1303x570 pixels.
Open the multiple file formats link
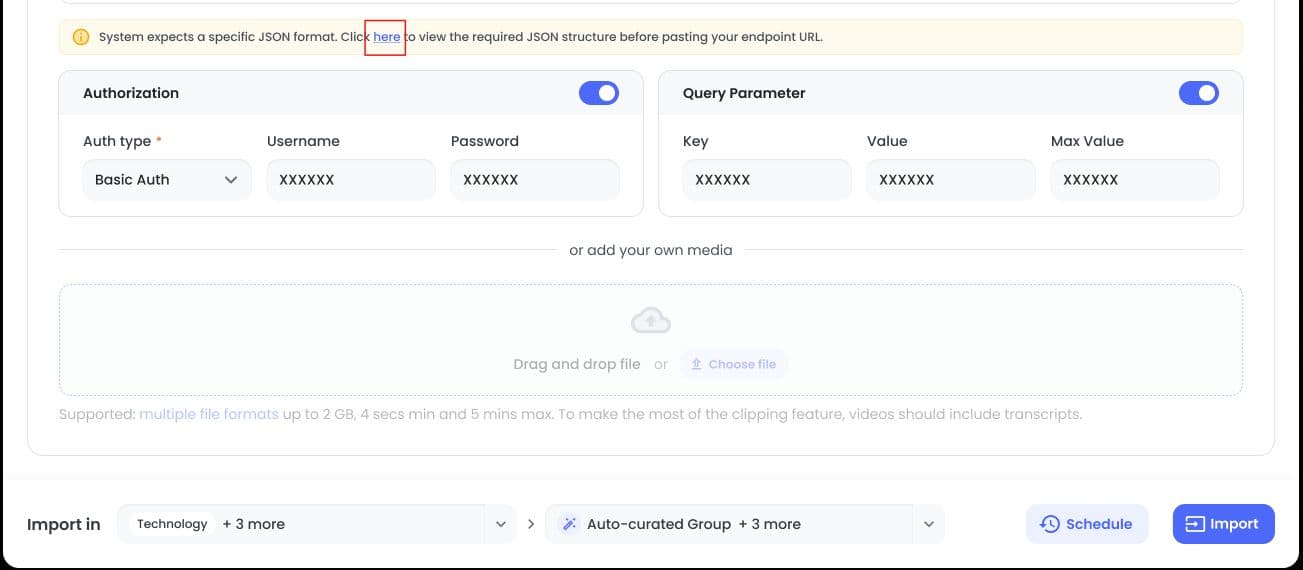[209, 414]
